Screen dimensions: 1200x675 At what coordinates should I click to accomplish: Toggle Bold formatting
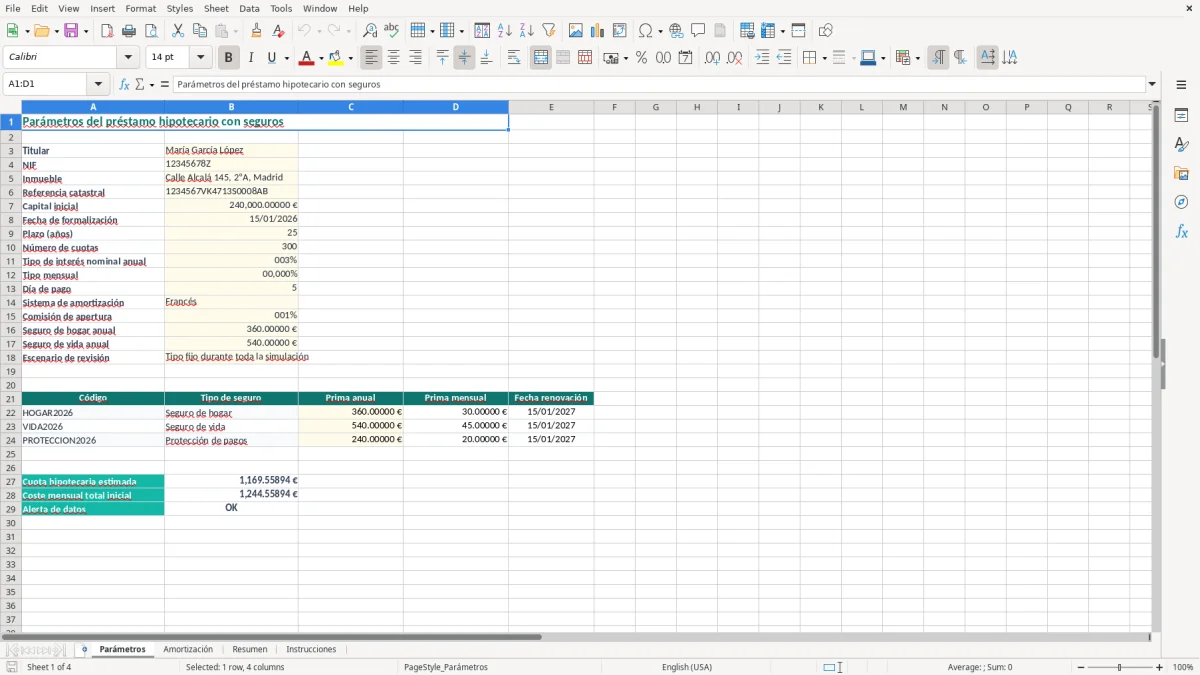point(228,58)
